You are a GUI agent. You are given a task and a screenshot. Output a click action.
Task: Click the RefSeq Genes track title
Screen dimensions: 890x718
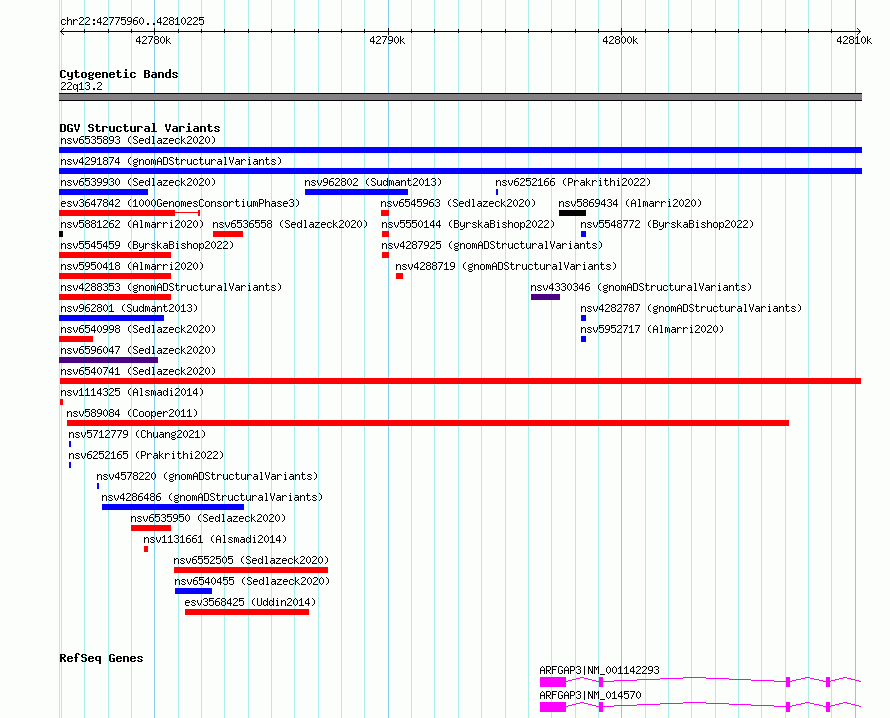click(x=101, y=658)
